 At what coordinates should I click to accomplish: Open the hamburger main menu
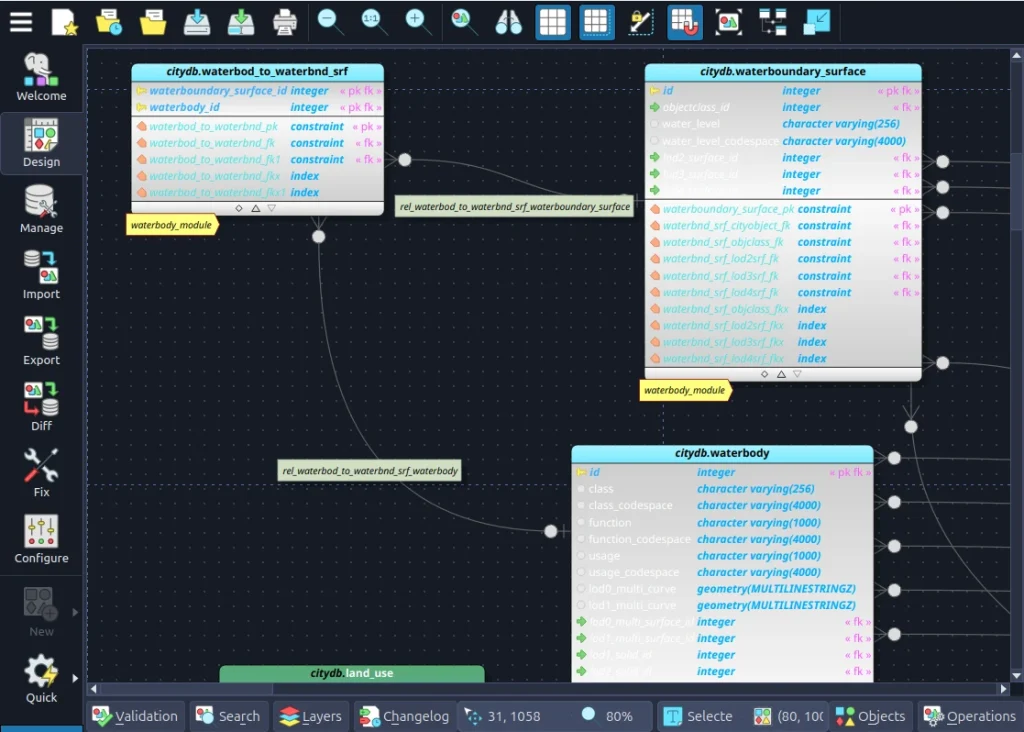[x=21, y=22]
